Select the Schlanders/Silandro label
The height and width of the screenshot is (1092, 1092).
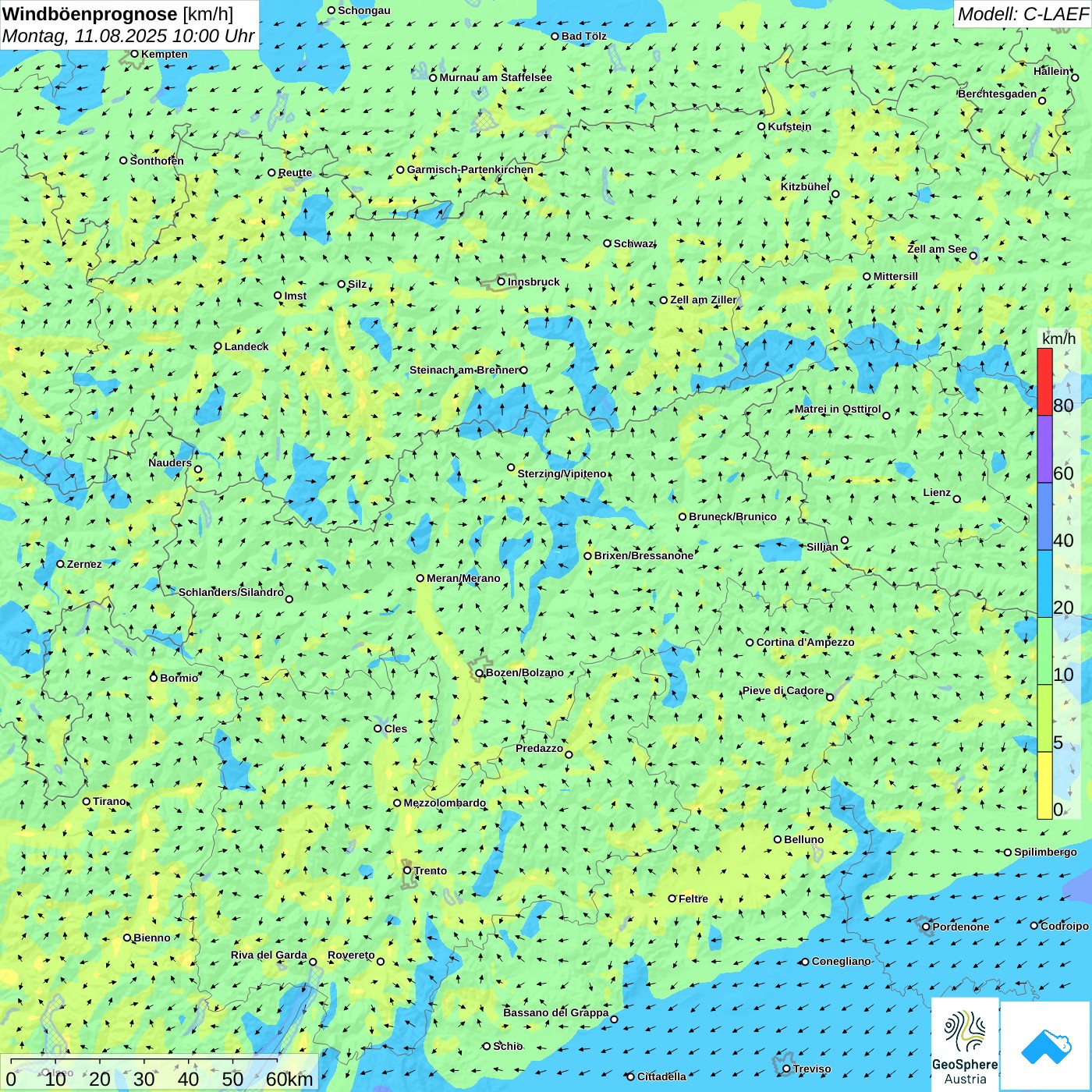coord(231,592)
